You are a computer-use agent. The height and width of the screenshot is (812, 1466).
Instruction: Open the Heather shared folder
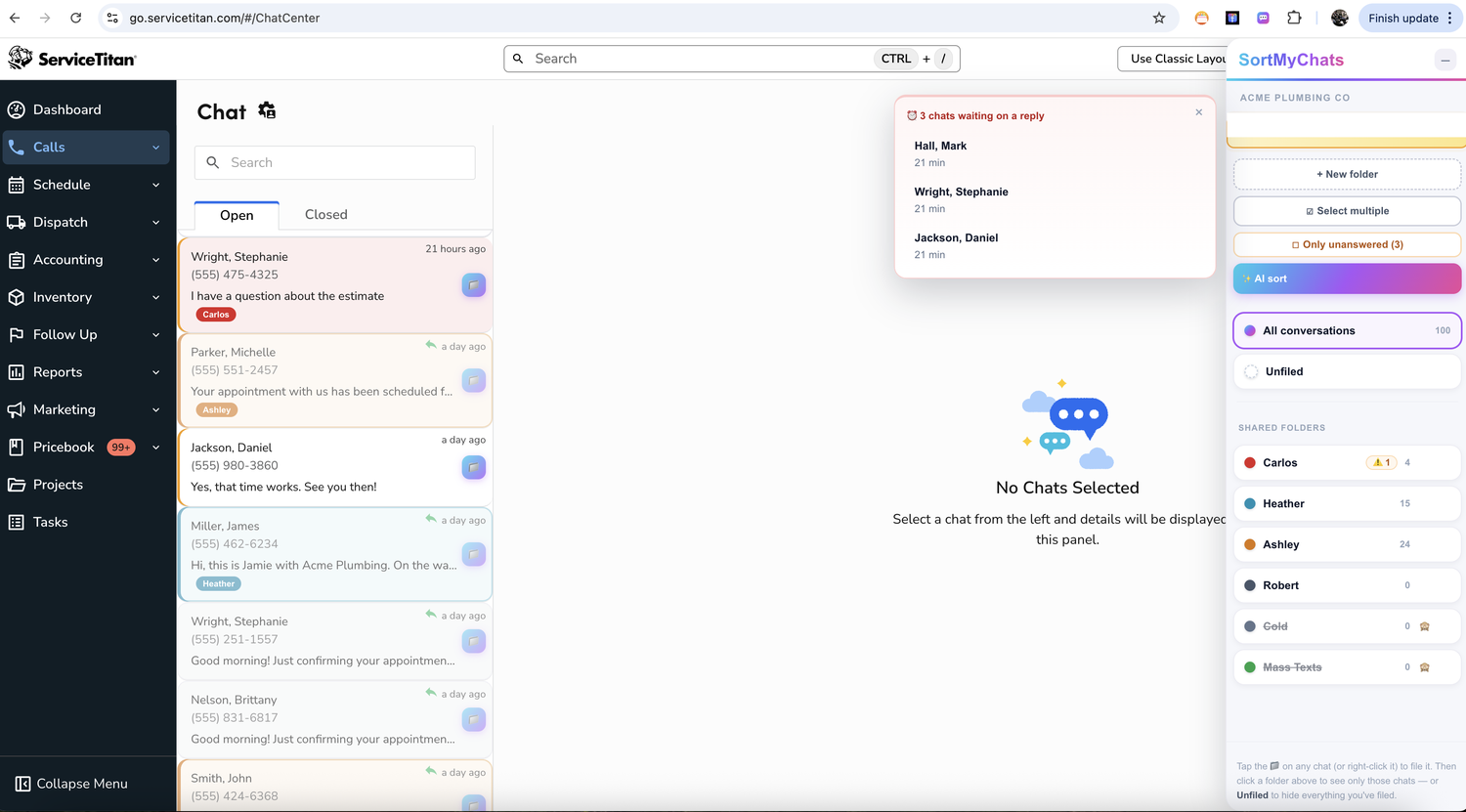1347,504
